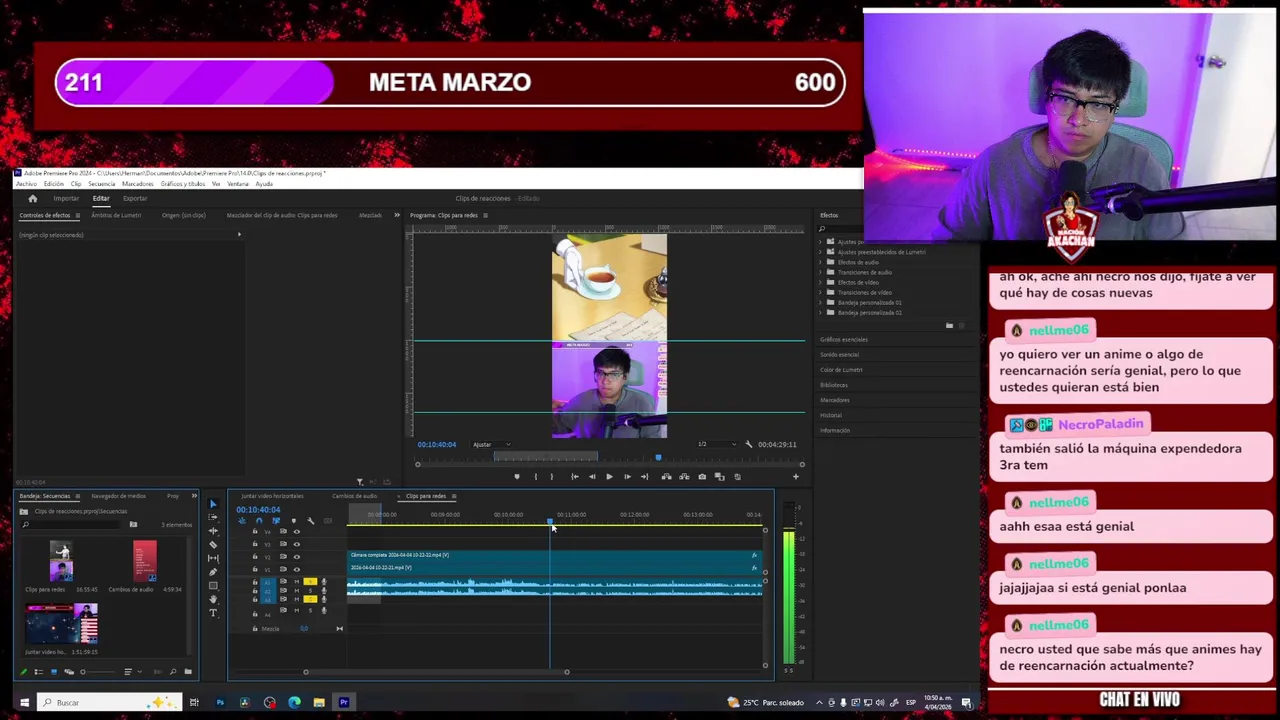The width and height of the screenshot is (1280, 720).
Task: Select the Razor tool
Action: pos(213,545)
